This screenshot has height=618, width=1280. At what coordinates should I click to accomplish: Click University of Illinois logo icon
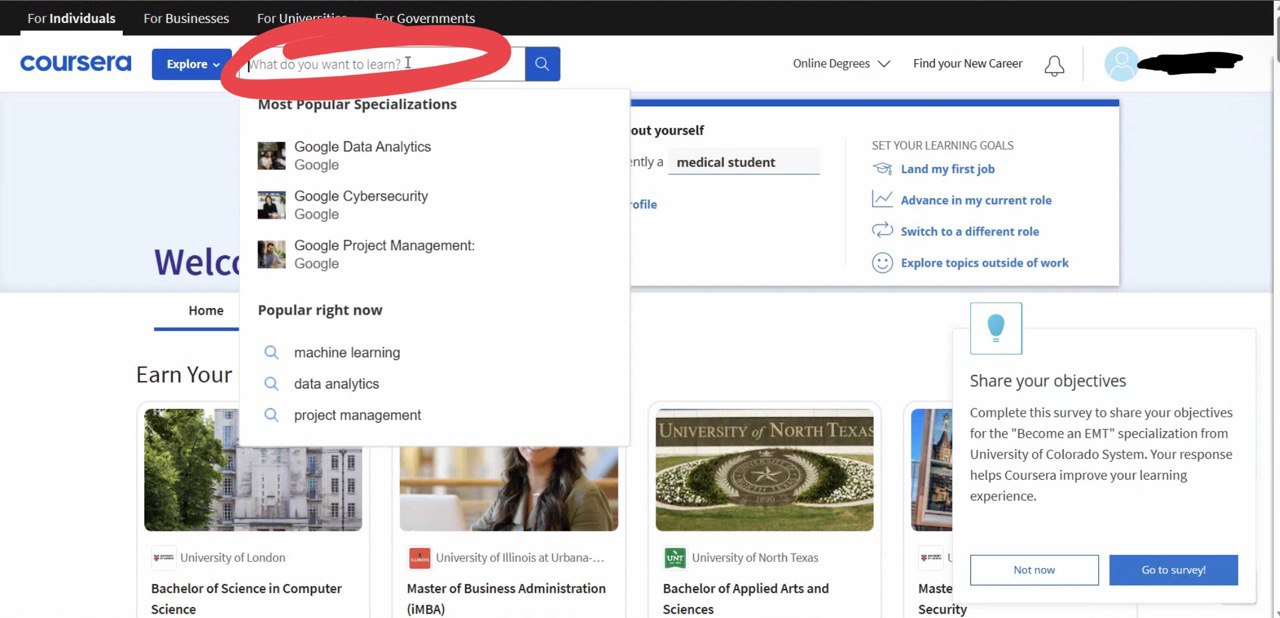pyautogui.click(x=420, y=558)
